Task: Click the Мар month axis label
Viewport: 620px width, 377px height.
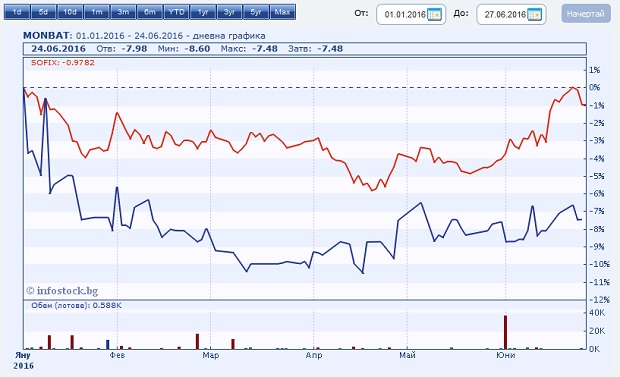Action: coord(210,355)
